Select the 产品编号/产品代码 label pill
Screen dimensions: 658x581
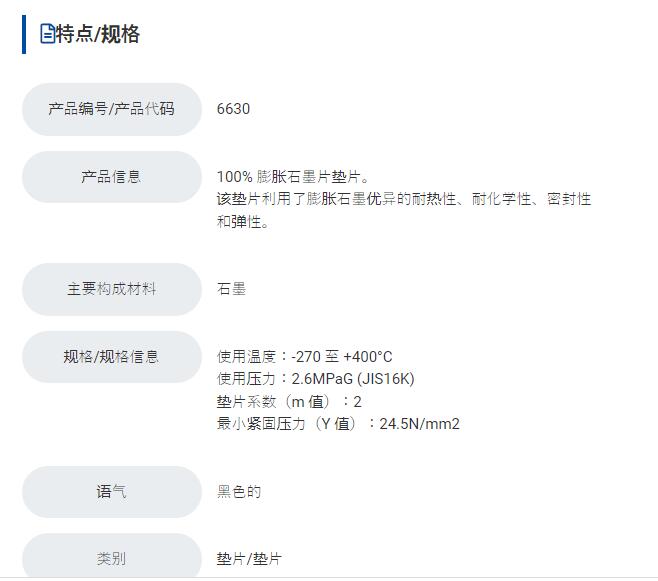tap(112, 109)
